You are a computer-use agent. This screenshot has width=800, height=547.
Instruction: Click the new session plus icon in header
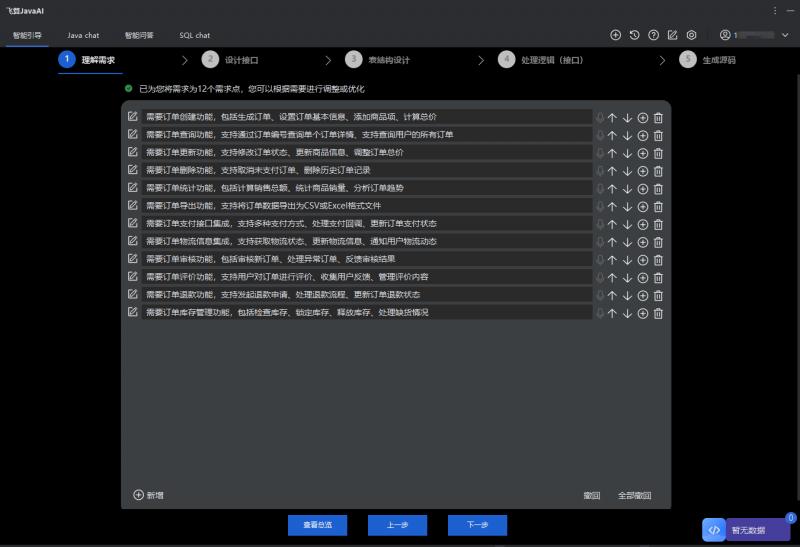click(615, 35)
